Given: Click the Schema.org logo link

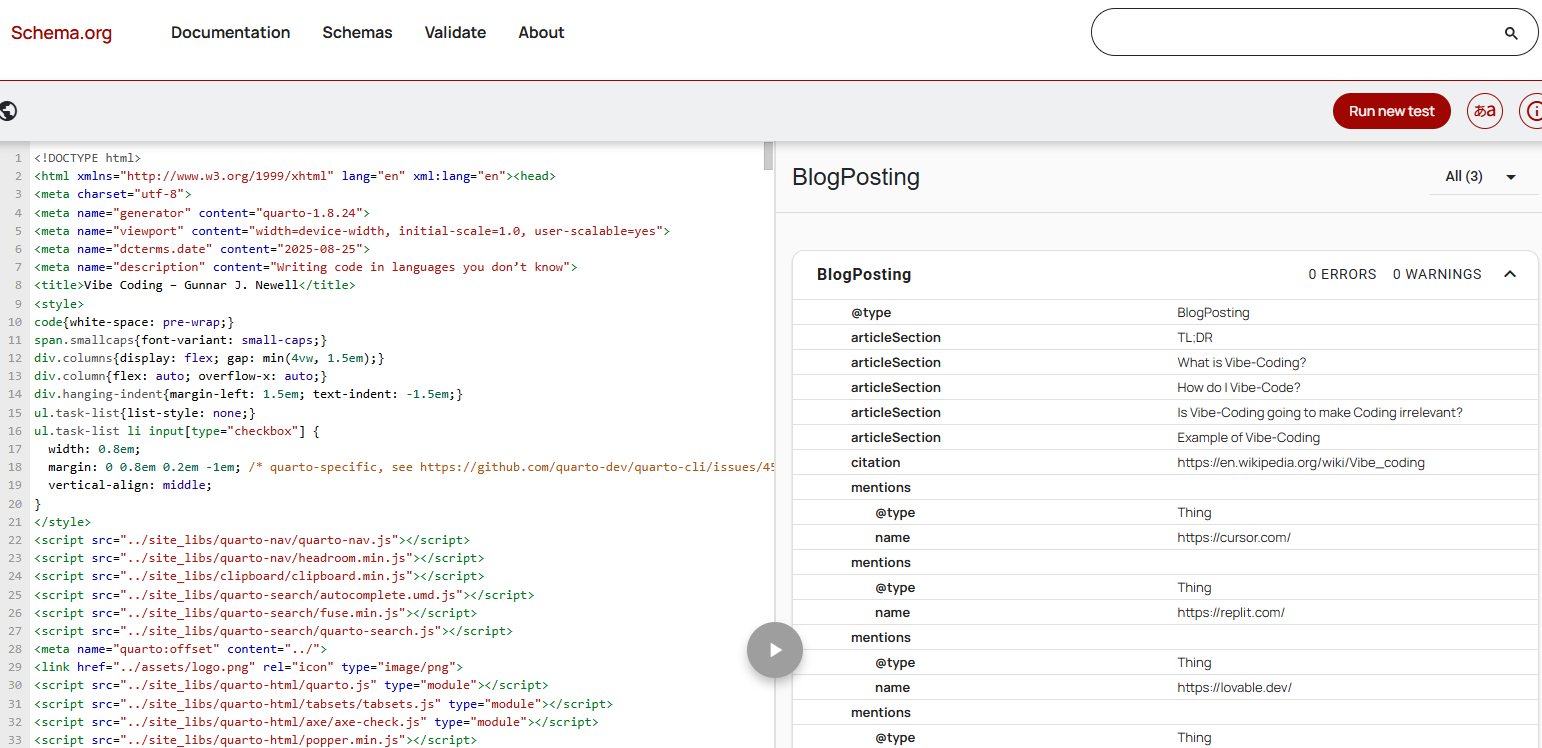Looking at the screenshot, I should point(61,33).
